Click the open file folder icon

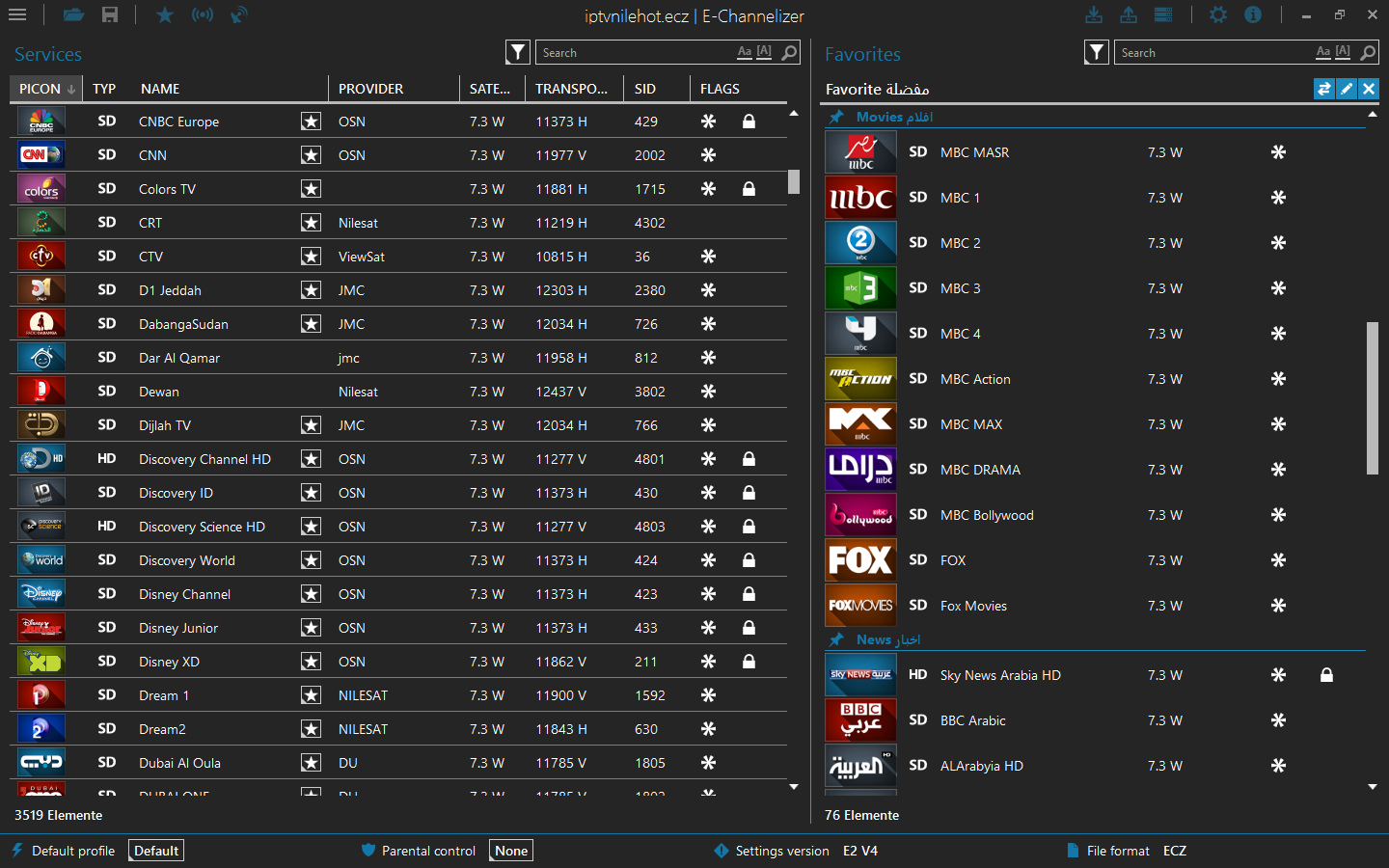point(73,14)
